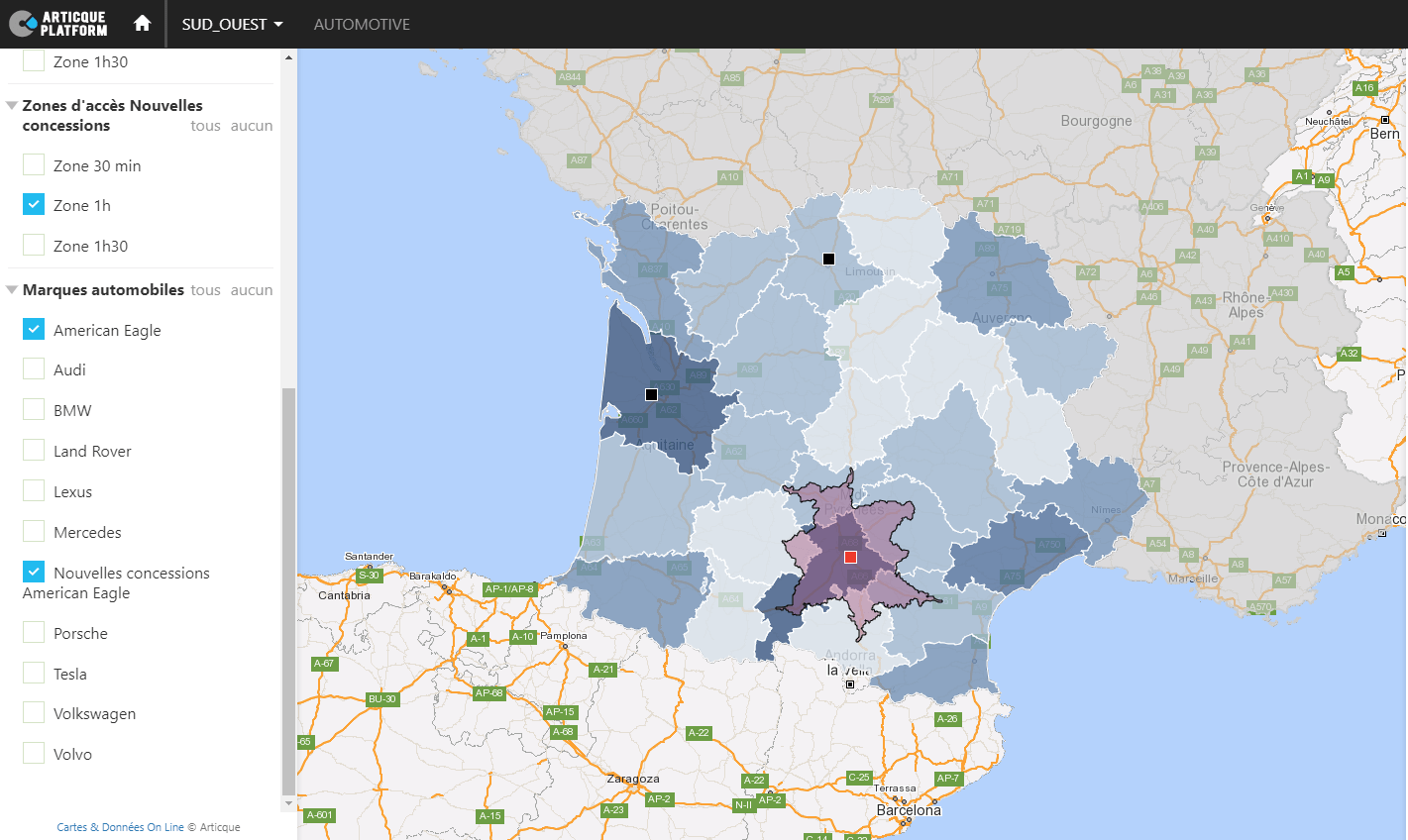Click the red new concession marker
This screenshot has width=1408, height=840.
click(850, 557)
